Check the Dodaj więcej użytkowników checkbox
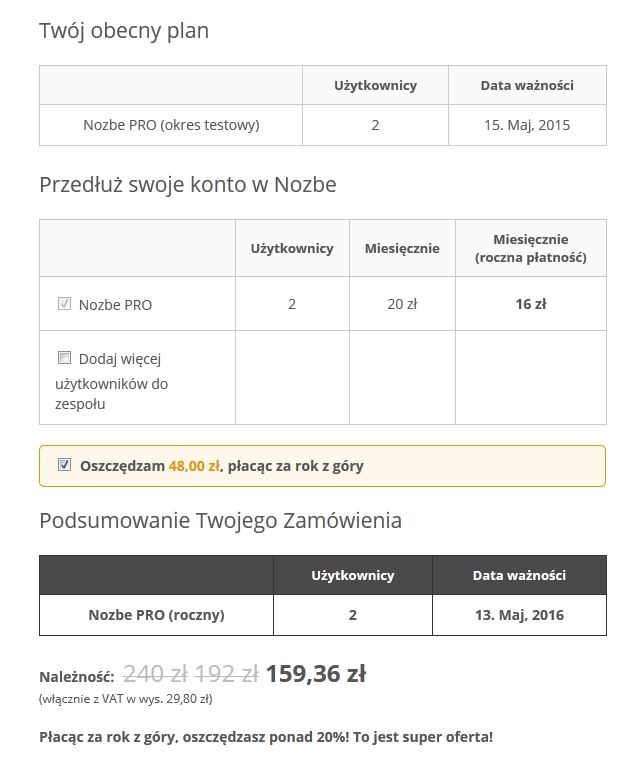 [x=65, y=357]
